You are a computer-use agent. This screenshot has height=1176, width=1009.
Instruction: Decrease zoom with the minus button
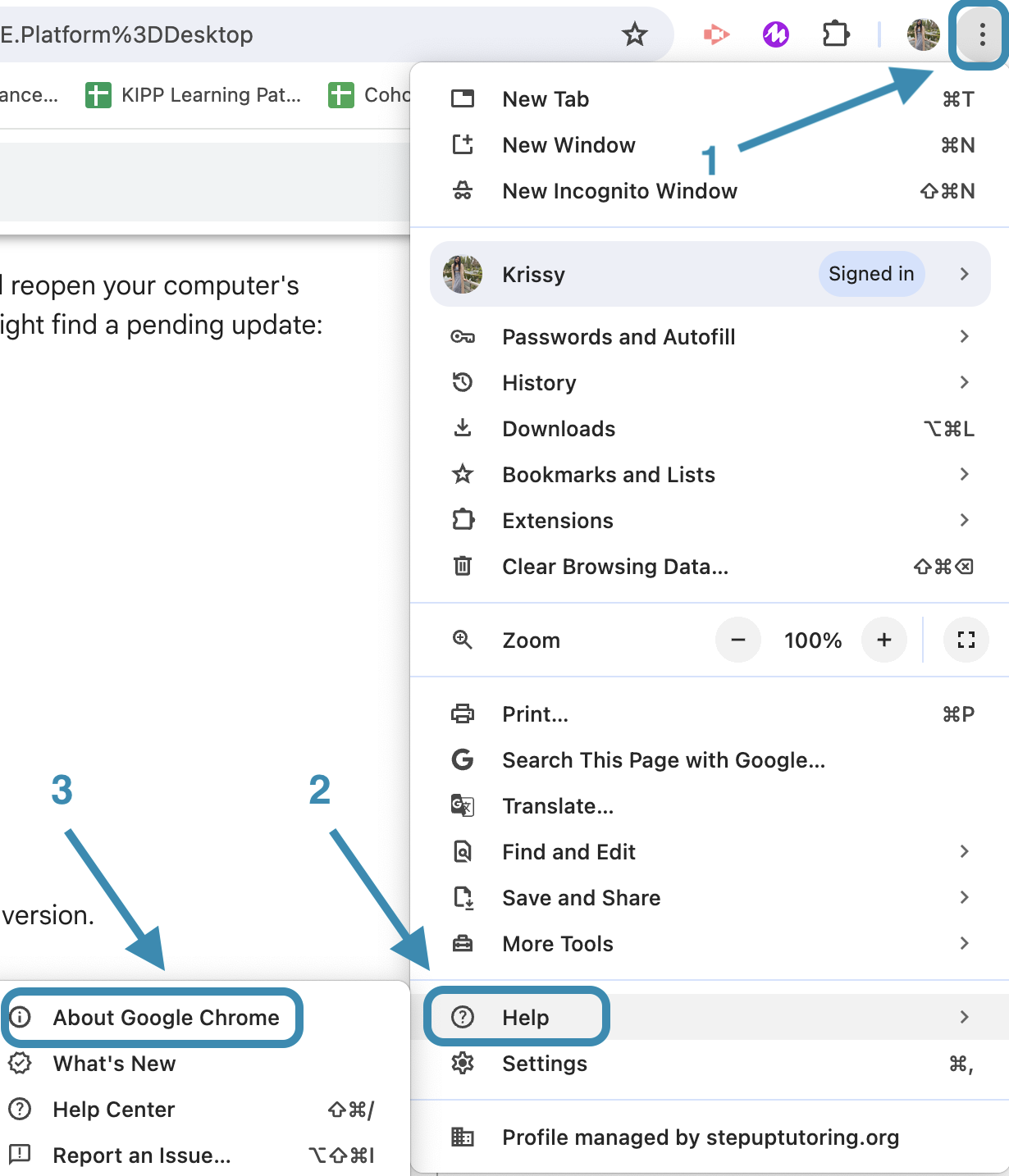pos(737,640)
